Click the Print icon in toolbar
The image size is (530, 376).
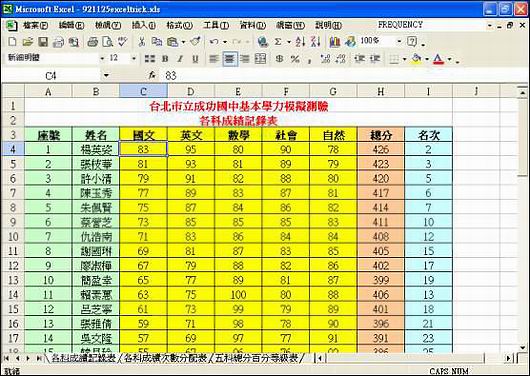tap(93, 42)
